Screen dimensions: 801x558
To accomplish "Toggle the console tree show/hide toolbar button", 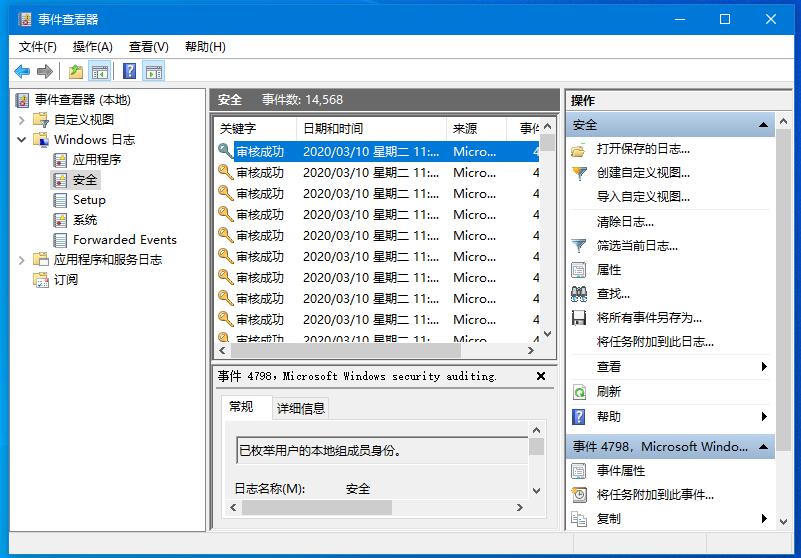I will pos(99,71).
